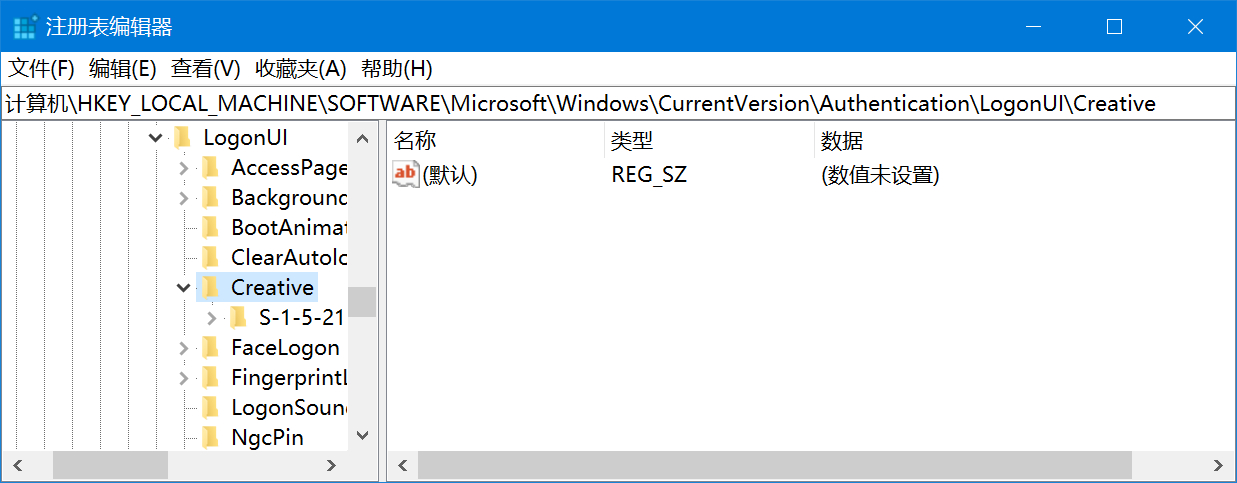Viewport: 1237px width, 483px height.
Task: Select the ClearAutologon folder icon
Action: (210, 257)
